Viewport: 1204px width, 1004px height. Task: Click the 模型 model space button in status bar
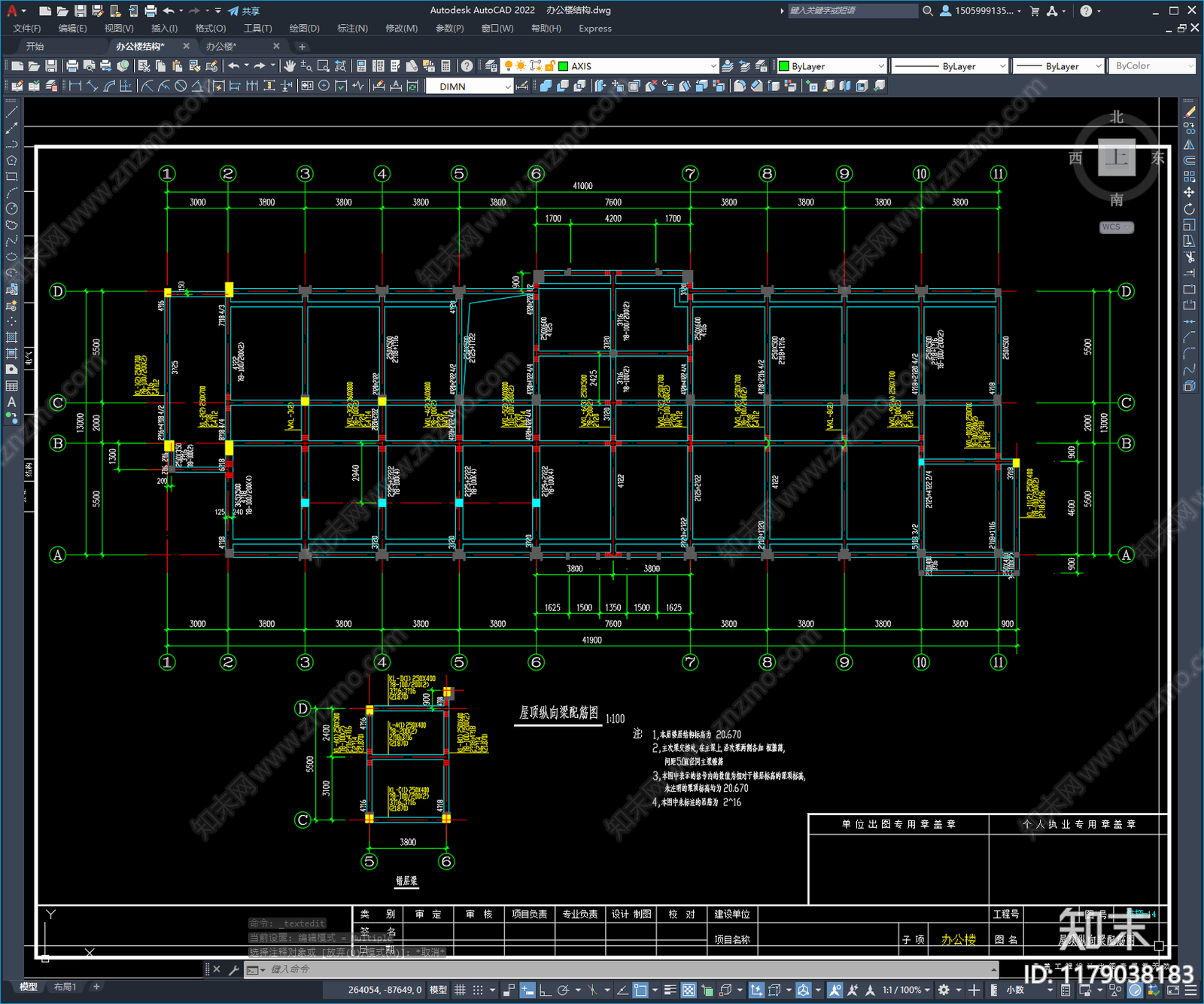[x=438, y=990]
